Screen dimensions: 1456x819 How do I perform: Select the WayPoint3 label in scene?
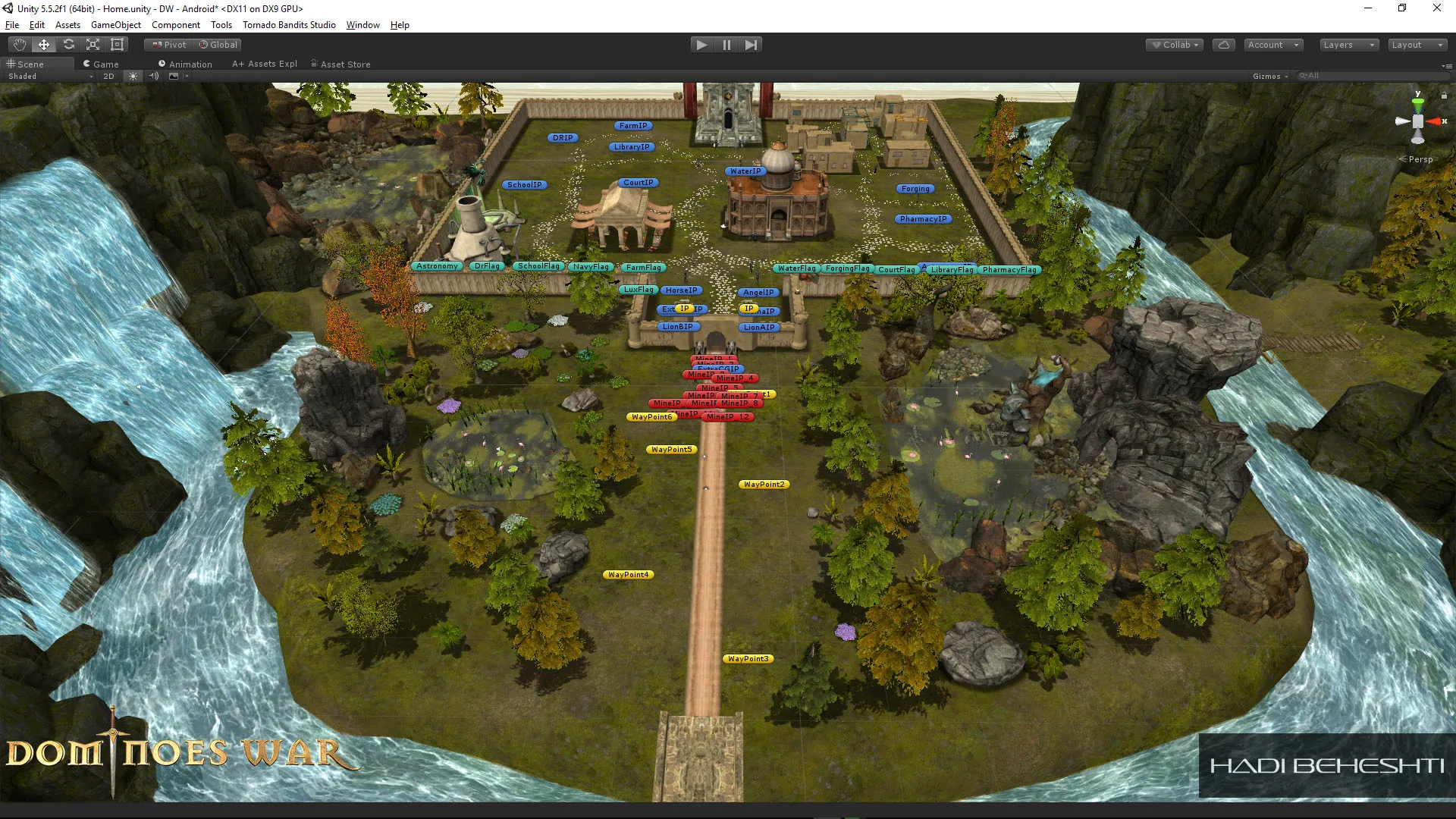[748, 659]
